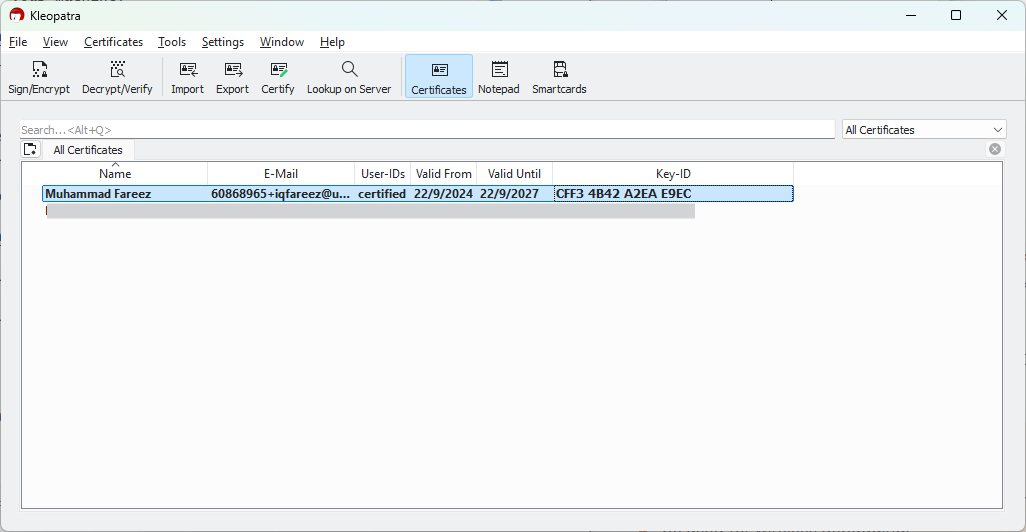Open the Certificates menu
The height and width of the screenshot is (532, 1026).
(x=113, y=42)
